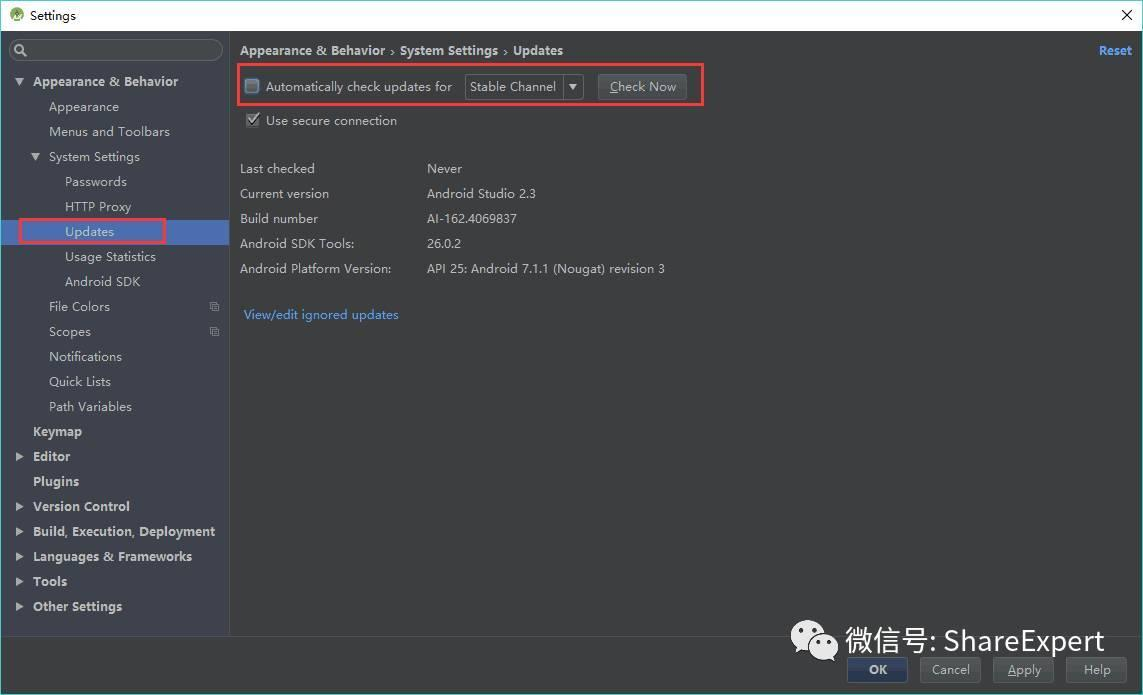Select HTTP Proxy in the sidebar
This screenshot has height=695, width=1143.
[98, 207]
